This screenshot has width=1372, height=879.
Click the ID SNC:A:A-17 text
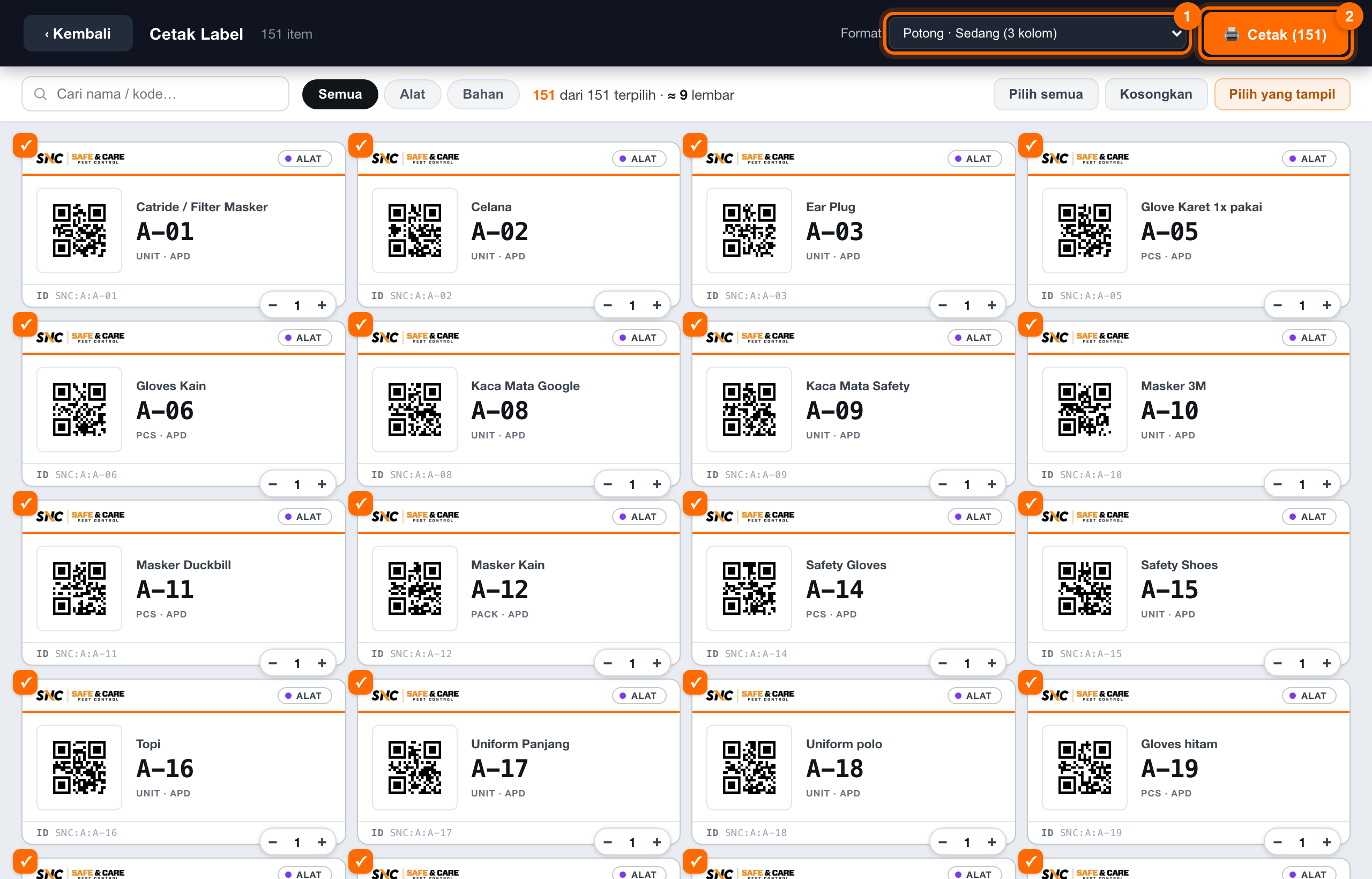[x=412, y=833]
